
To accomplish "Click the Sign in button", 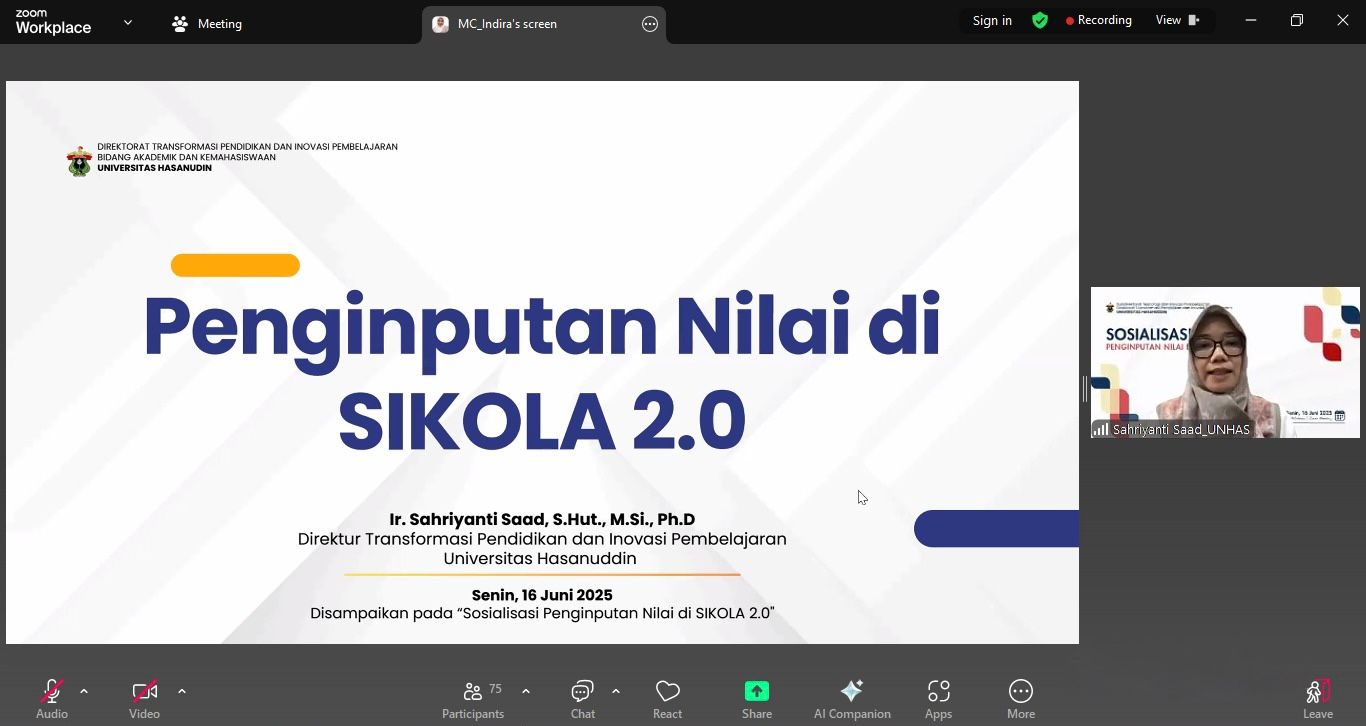I will [x=991, y=19].
